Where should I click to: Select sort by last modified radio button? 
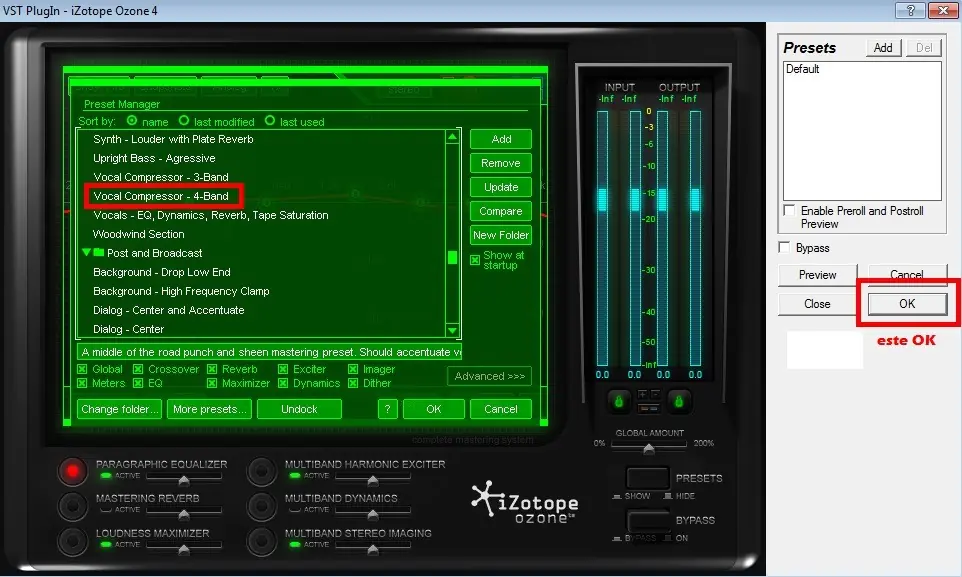[184, 120]
